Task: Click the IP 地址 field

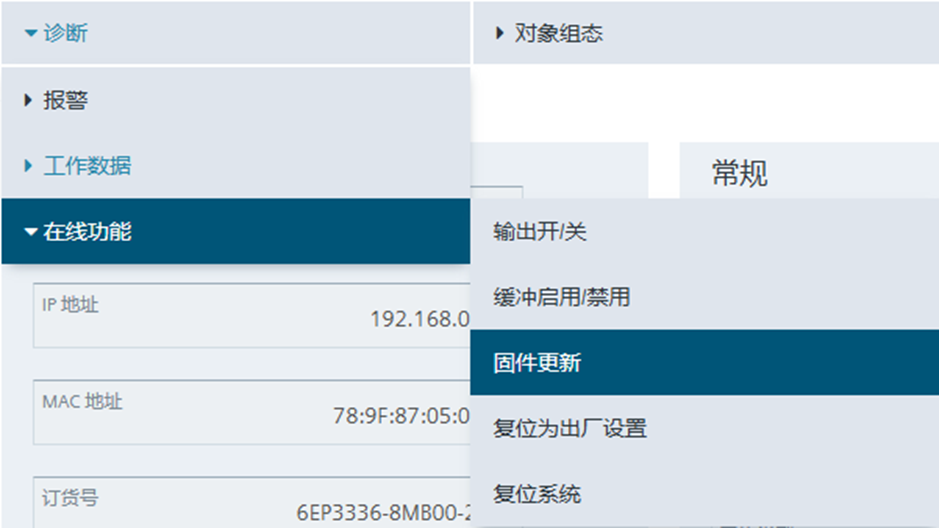Action: coord(250,316)
